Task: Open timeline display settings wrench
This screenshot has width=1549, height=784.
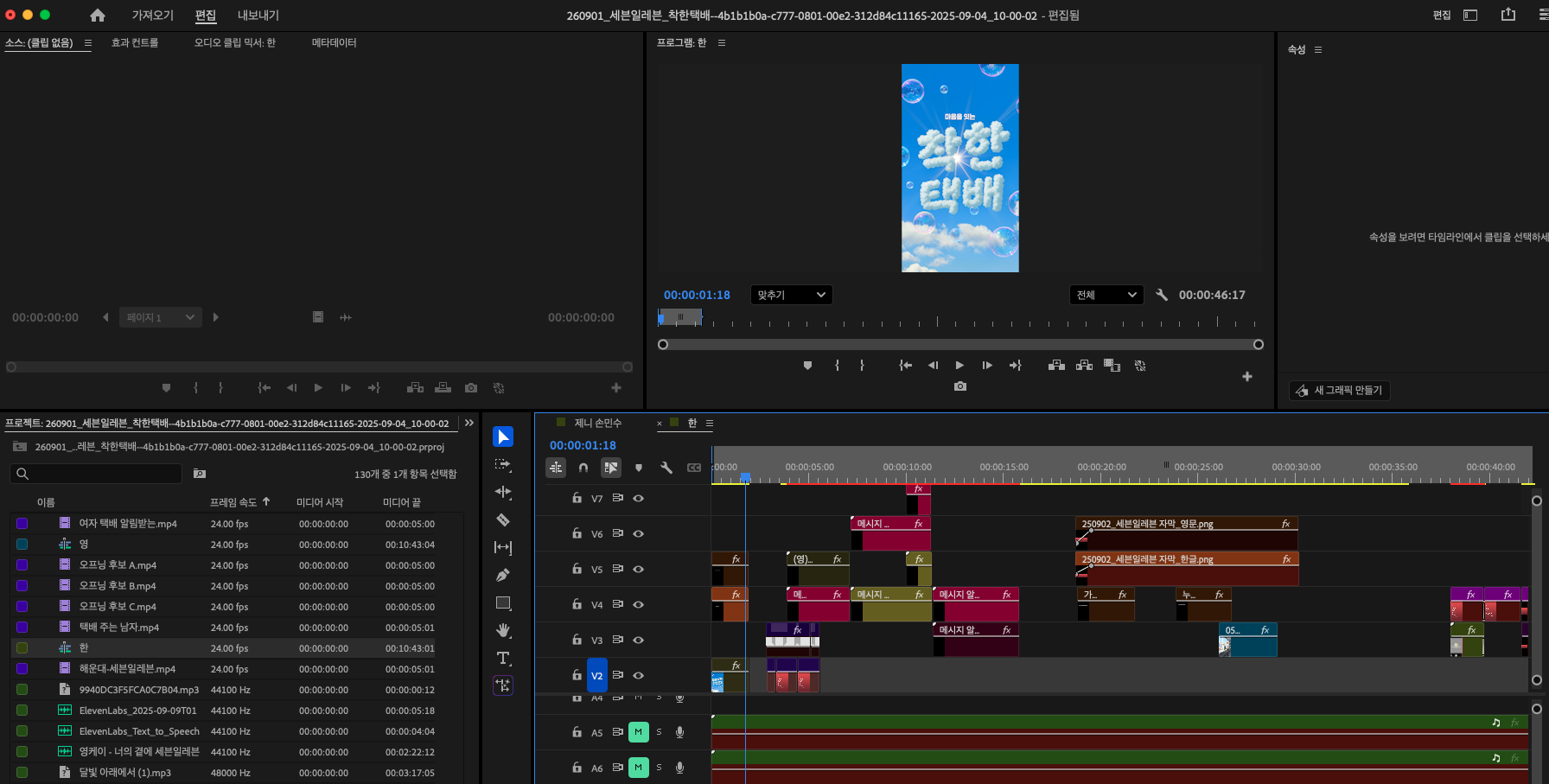Action: coord(666,468)
